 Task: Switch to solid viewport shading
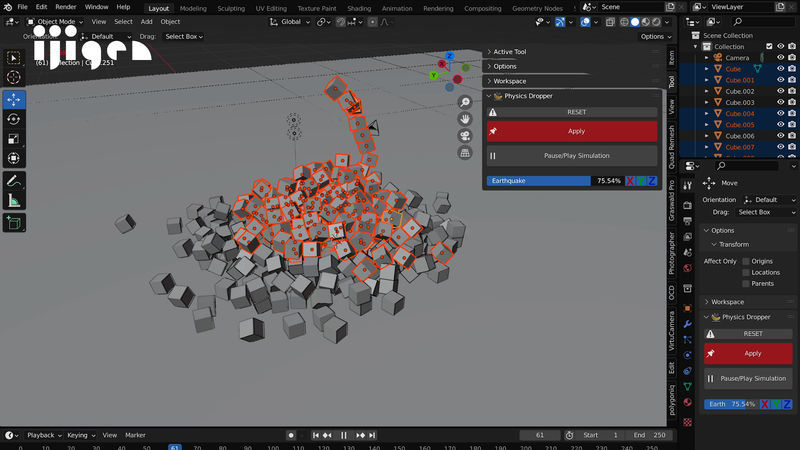click(x=635, y=22)
